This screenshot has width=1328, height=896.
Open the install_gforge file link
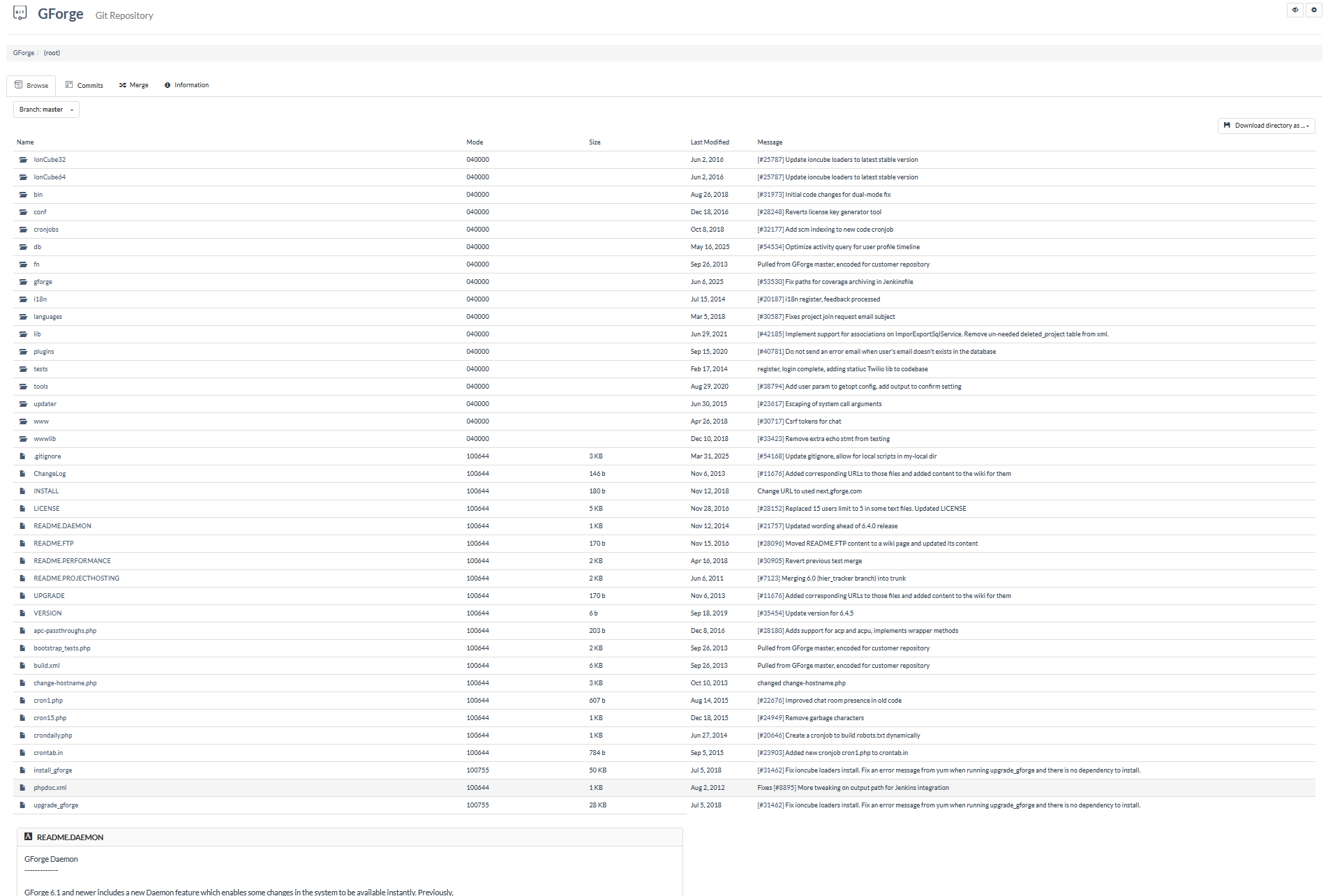53,770
